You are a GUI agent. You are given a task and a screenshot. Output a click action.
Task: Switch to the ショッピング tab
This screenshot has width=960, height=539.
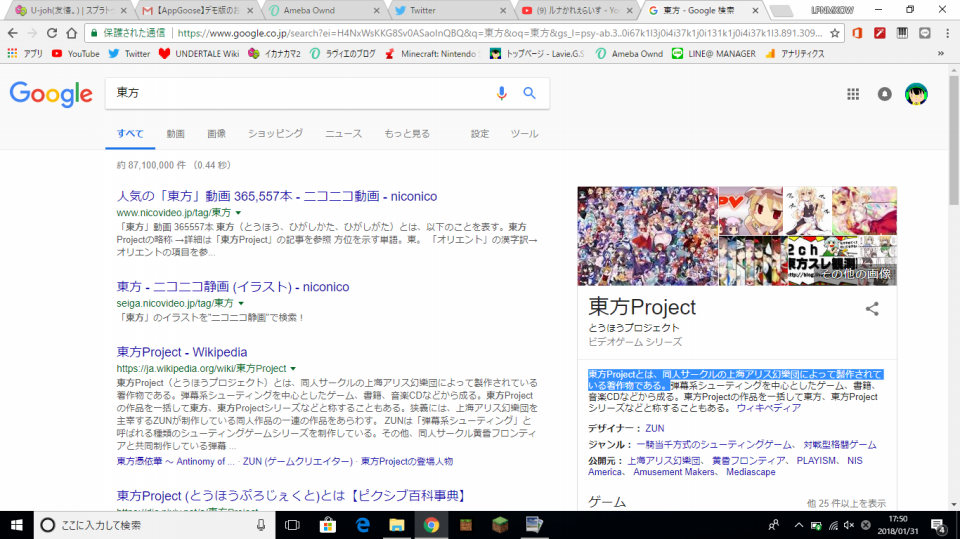pyautogui.click(x=276, y=134)
